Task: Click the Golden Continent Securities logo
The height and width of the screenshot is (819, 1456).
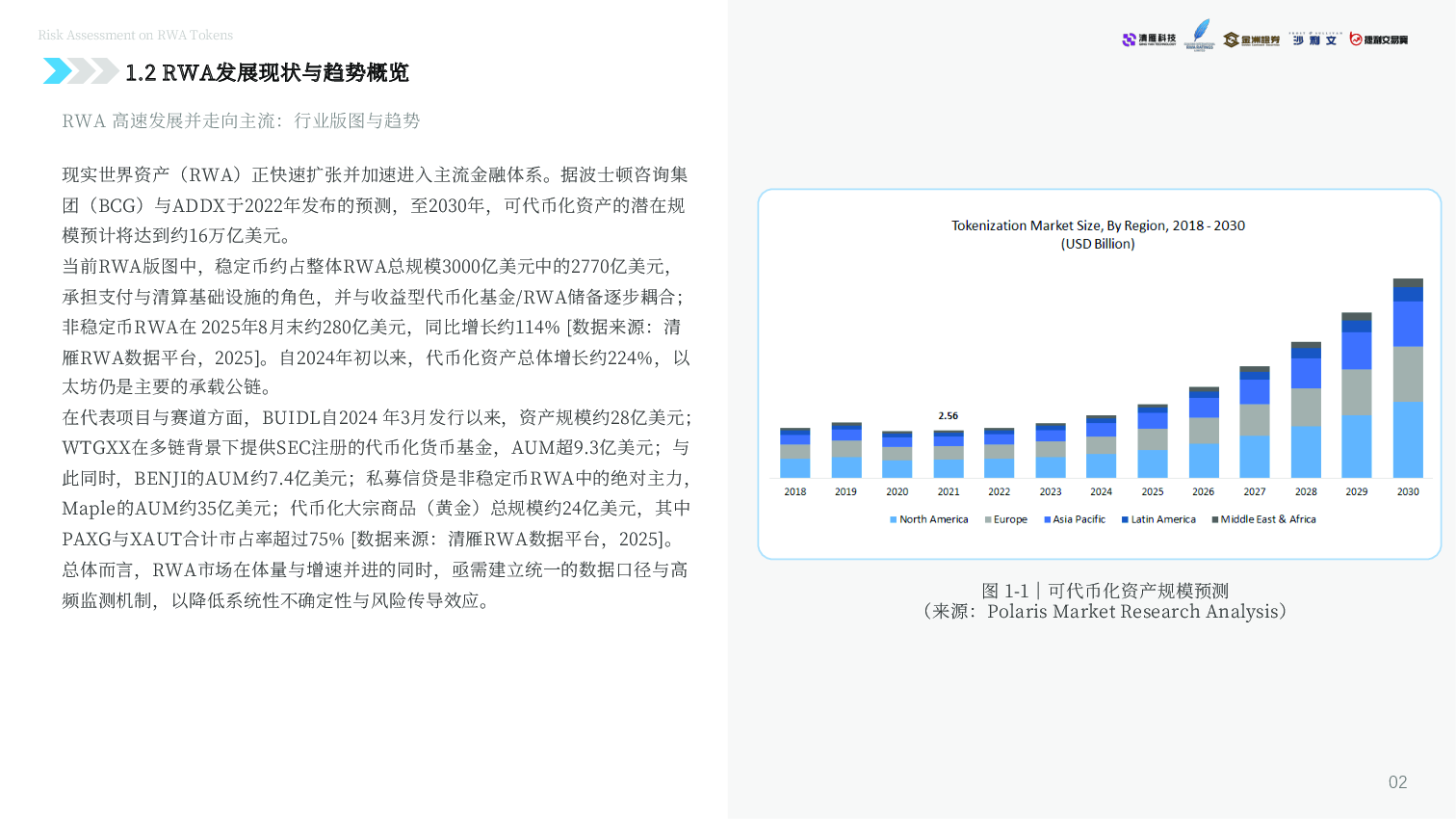Action: point(1251,40)
